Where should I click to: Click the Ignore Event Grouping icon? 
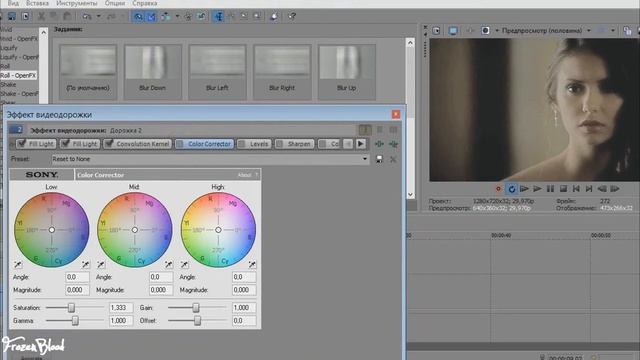point(201,16)
